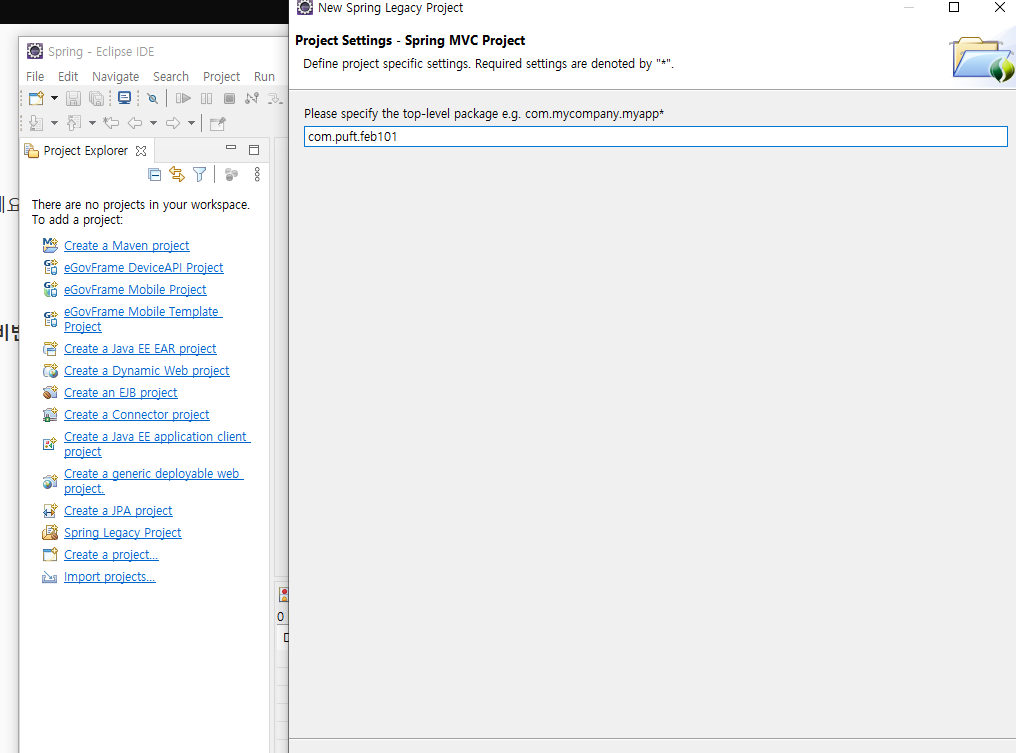The height and width of the screenshot is (753, 1016).
Task: Close the Project Explorer tab
Action: (141, 151)
